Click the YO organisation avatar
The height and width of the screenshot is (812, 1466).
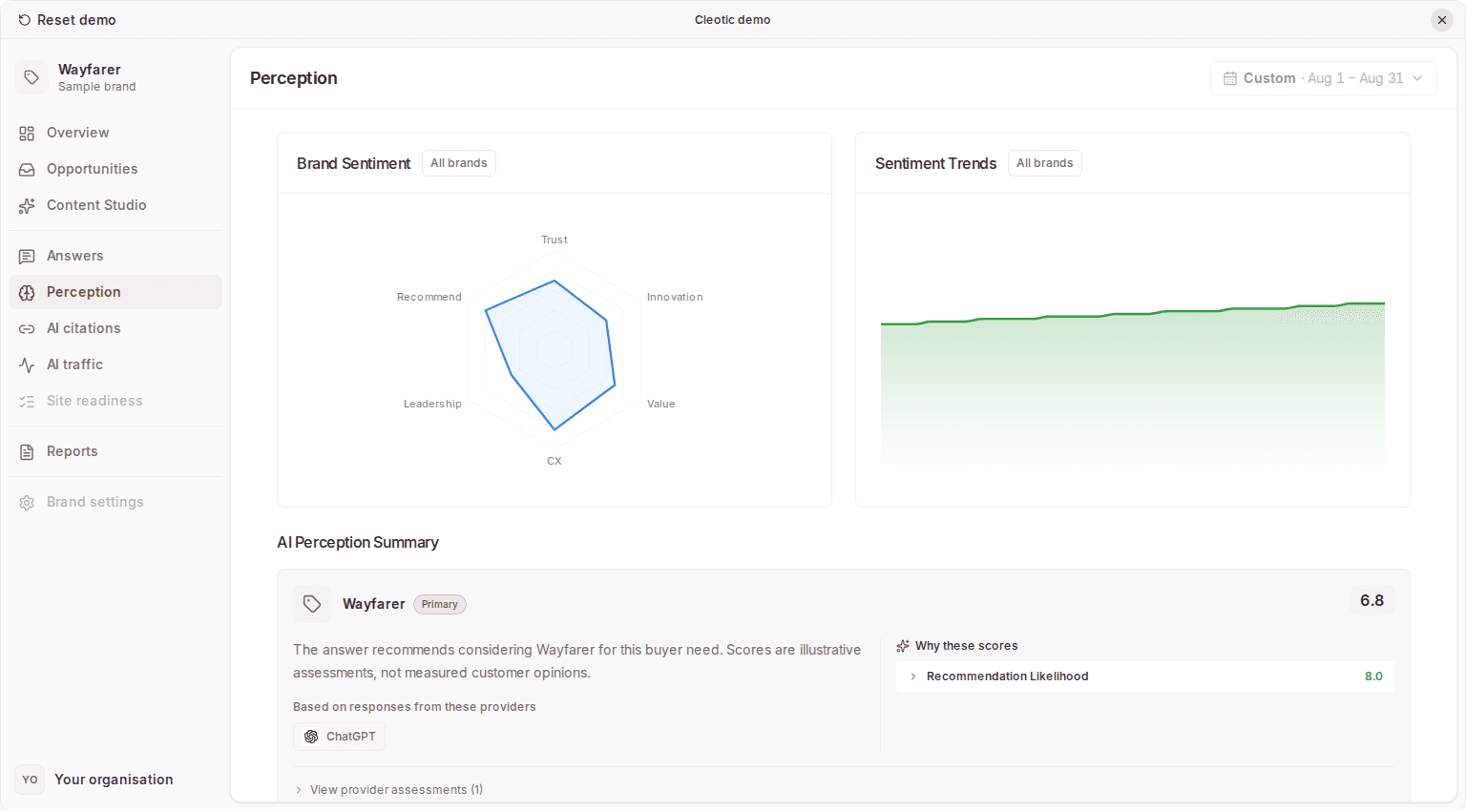point(31,780)
